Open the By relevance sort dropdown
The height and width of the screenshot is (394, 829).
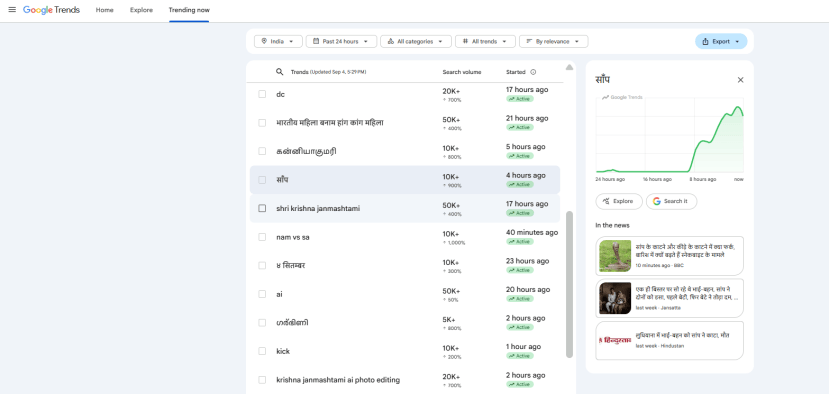[554, 41]
